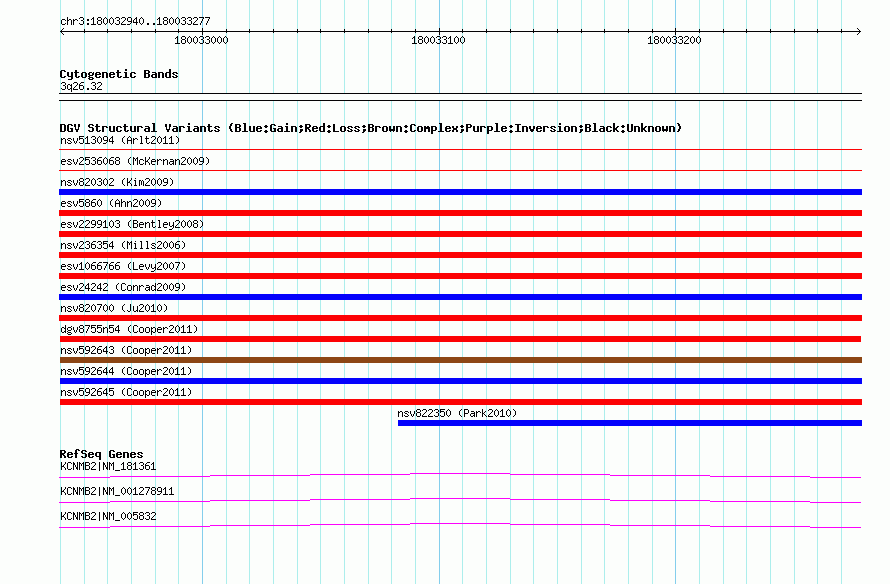Open variant nsv592643 (Cooper2011) label
The image size is (890, 584).
point(126,350)
